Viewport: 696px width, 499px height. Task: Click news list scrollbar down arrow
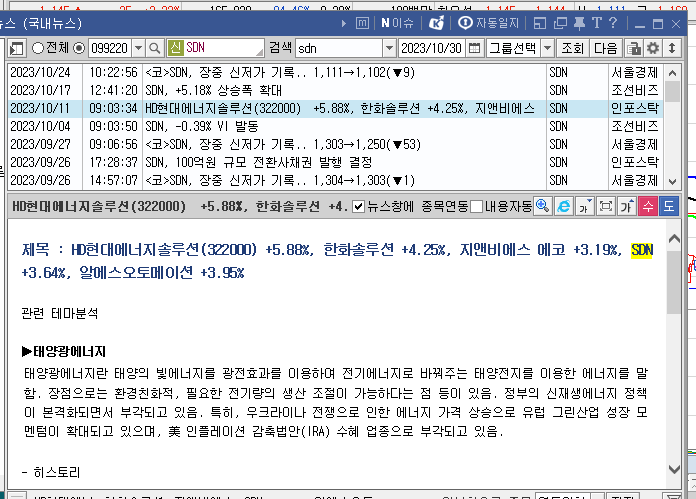(x=672, y=182)
